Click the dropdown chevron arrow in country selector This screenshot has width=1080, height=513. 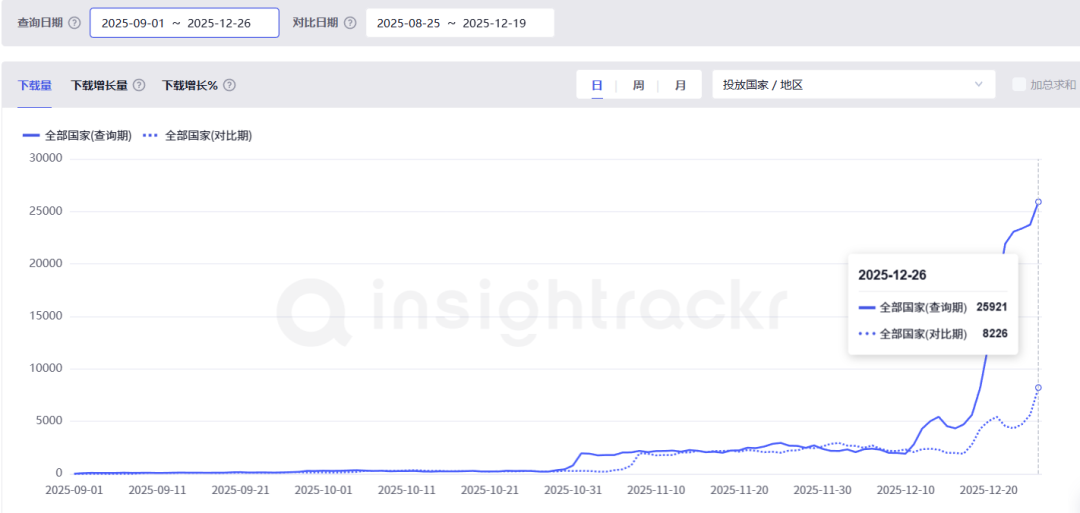point(979,85)
